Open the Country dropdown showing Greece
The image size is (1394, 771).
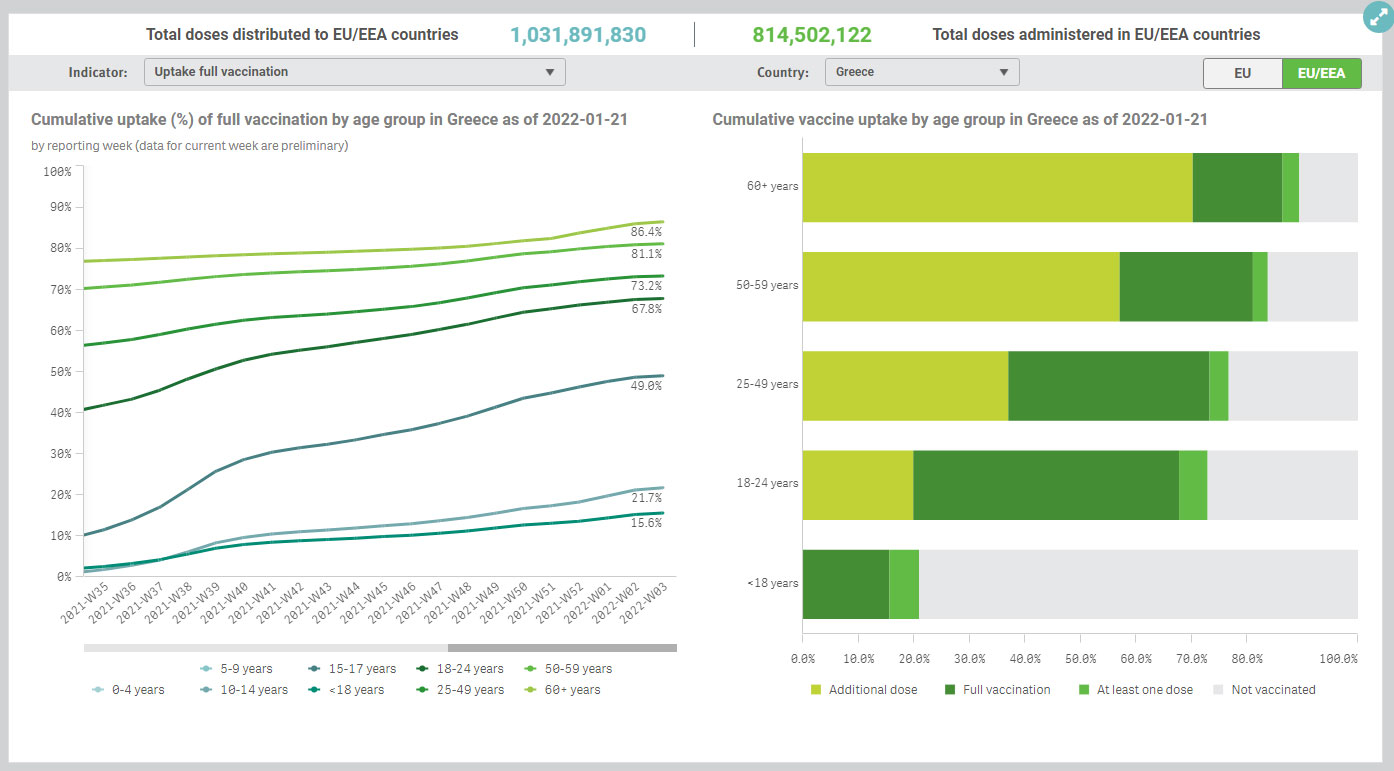[922, 72]
